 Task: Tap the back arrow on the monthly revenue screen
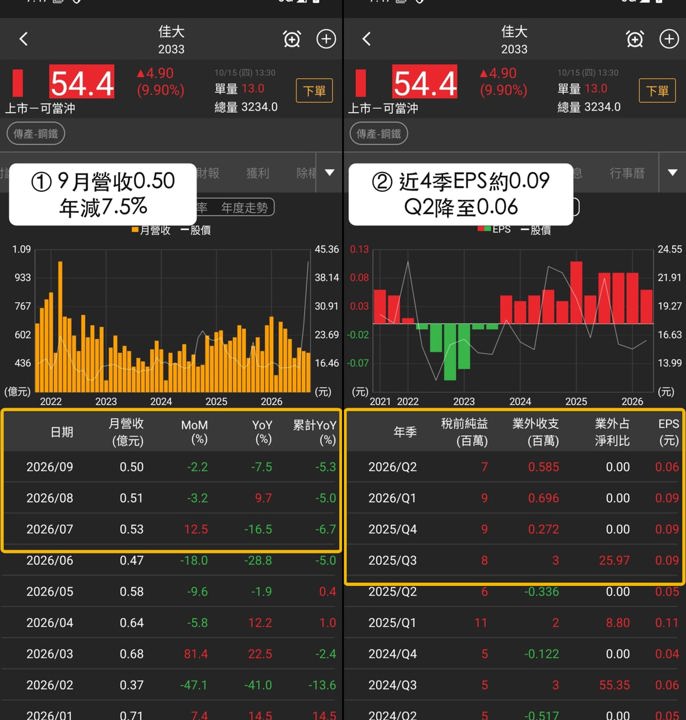(24, 39)
